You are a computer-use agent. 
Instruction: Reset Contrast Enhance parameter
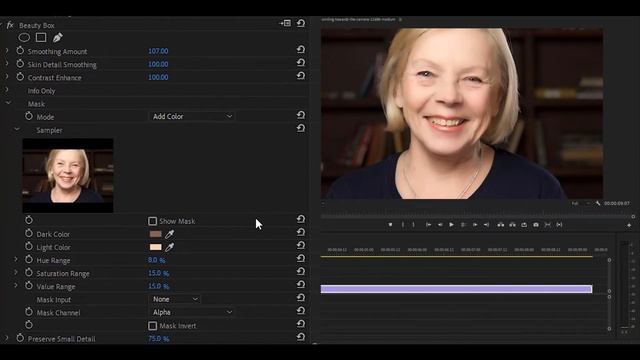(301, 76)
